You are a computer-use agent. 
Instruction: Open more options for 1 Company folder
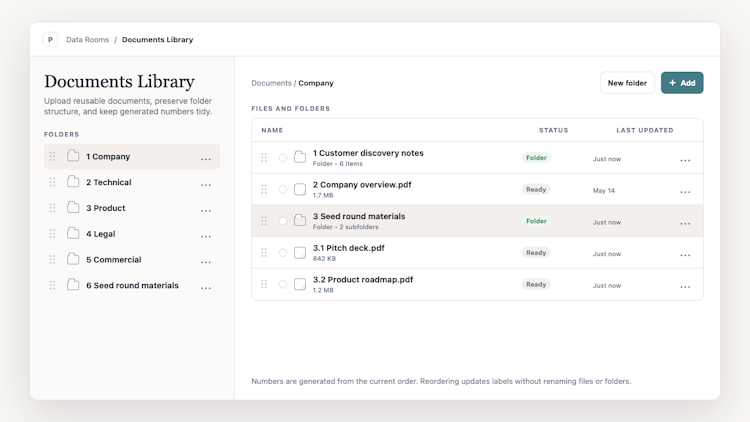(206, 159)
